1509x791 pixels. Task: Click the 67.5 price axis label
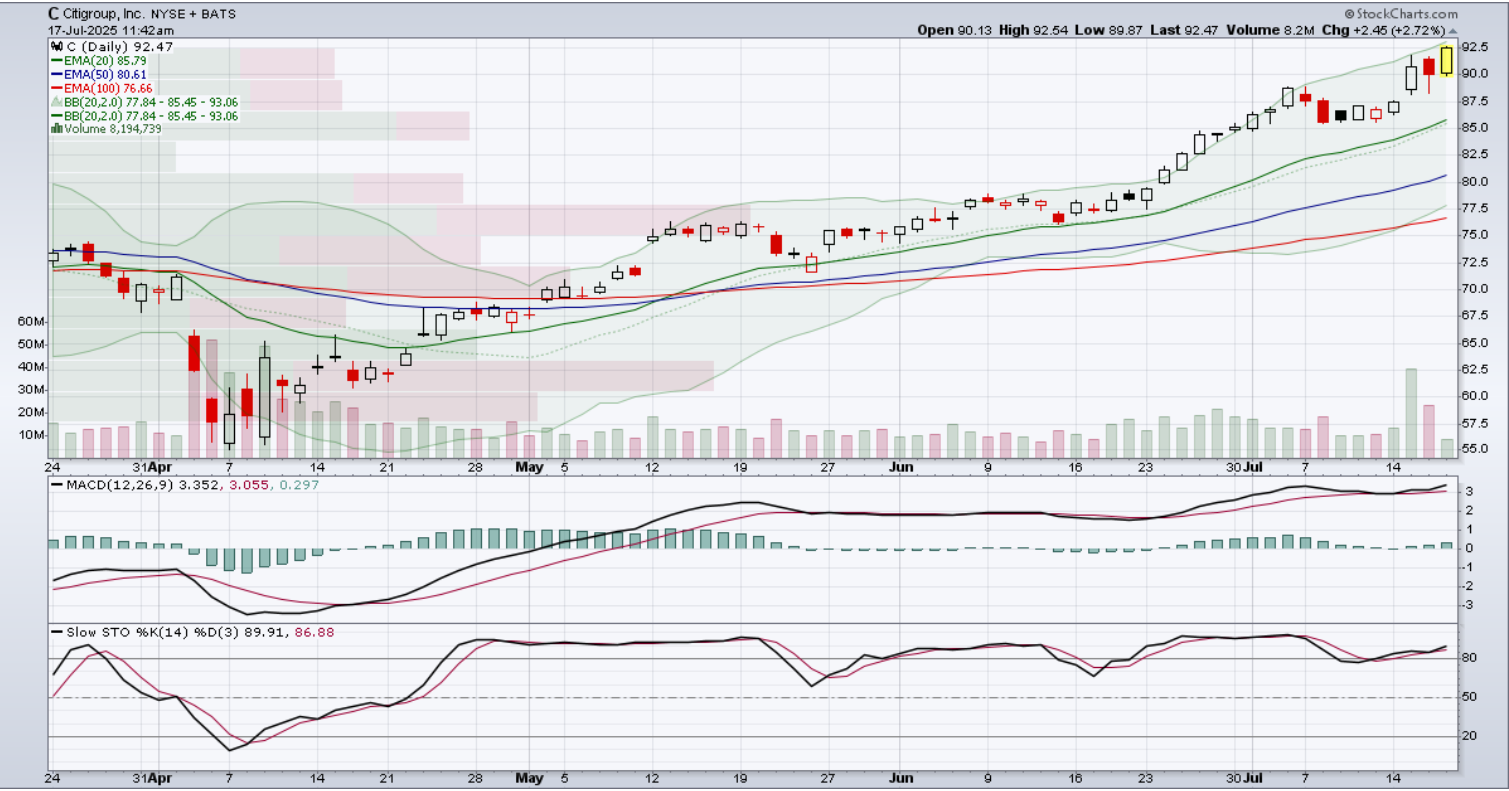click(1475, 315)
